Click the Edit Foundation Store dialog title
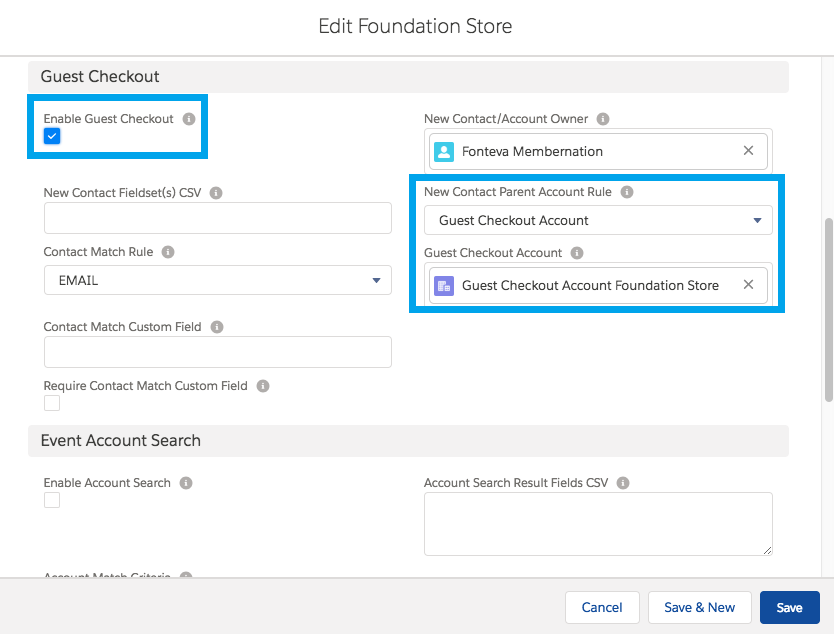Screen dimensions: 834x634 click(415, 26)
